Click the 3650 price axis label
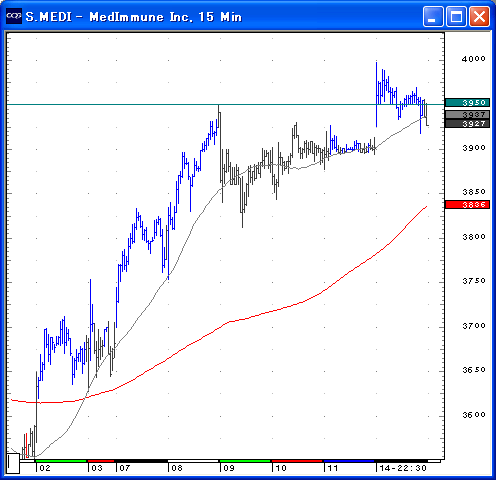Image resolution: width=496 pixels, height=480 pixels. (474, 370)
